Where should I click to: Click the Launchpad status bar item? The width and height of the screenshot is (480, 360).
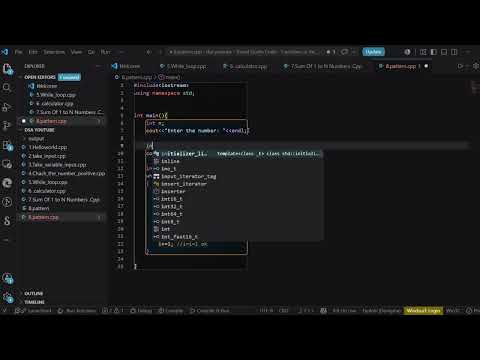[33, 311]
